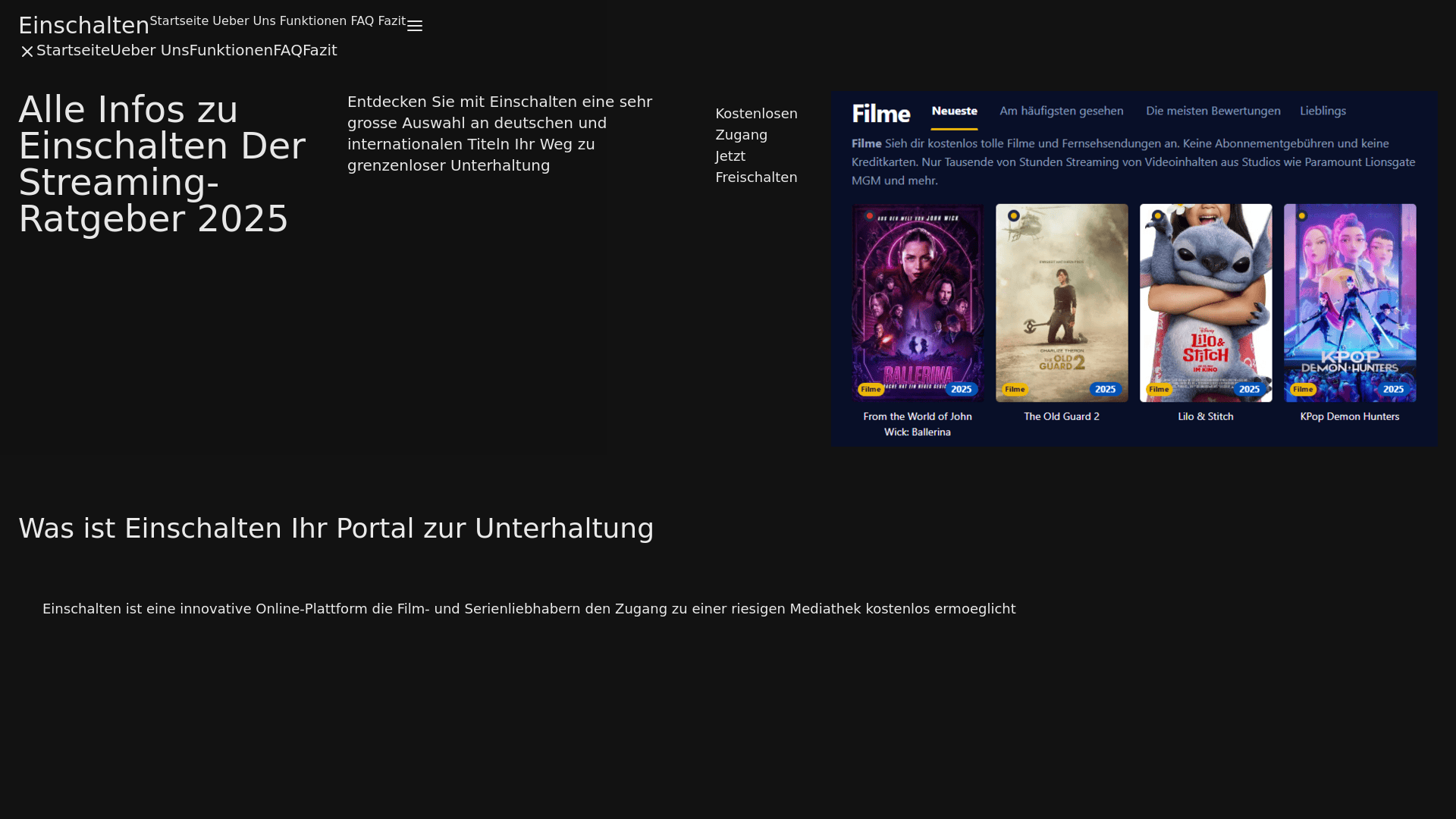Open the Lilo & Stitch poster
The image size is (1456, 819).
(1206, 303)
